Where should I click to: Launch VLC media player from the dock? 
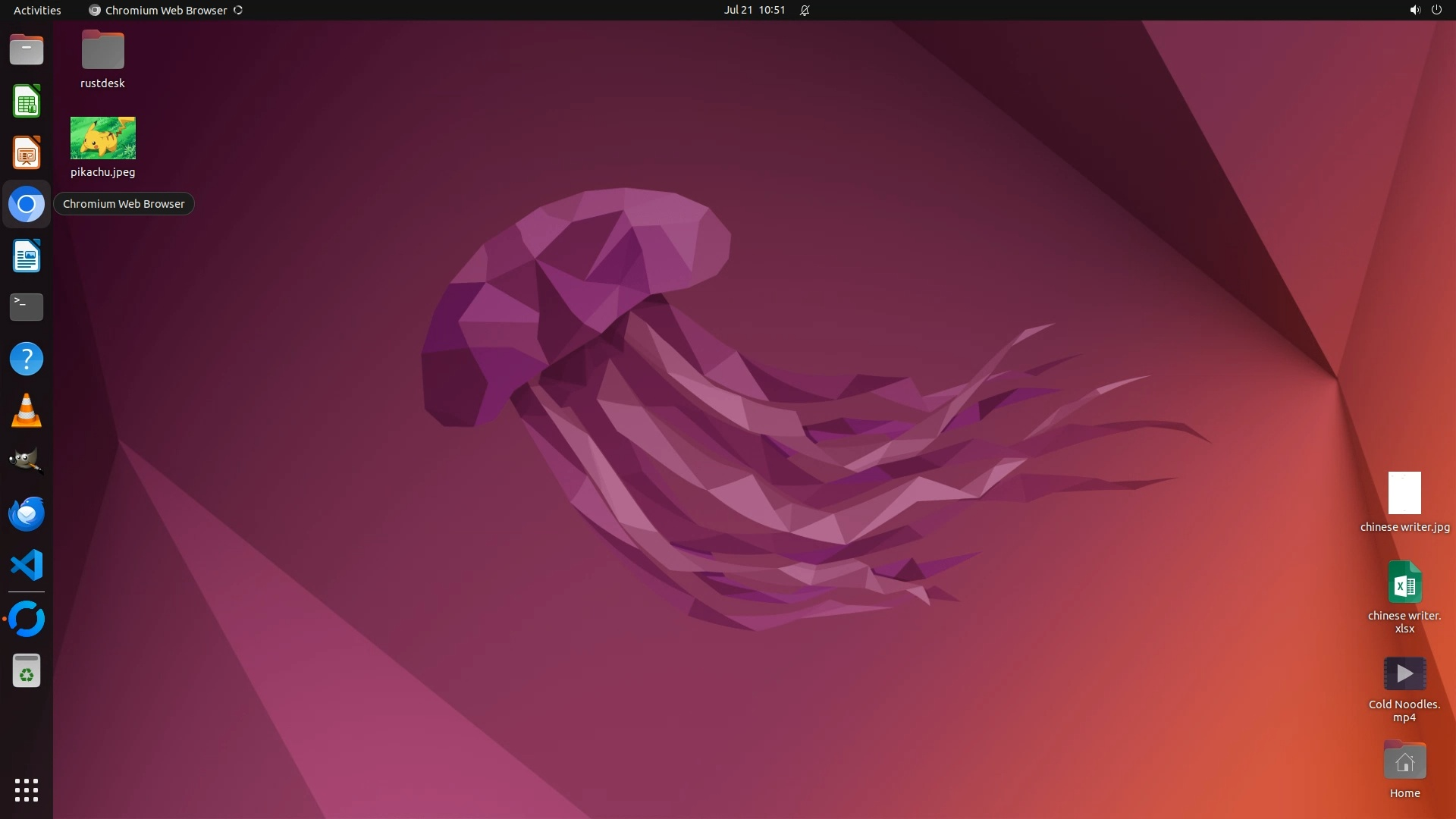[27, 410]
